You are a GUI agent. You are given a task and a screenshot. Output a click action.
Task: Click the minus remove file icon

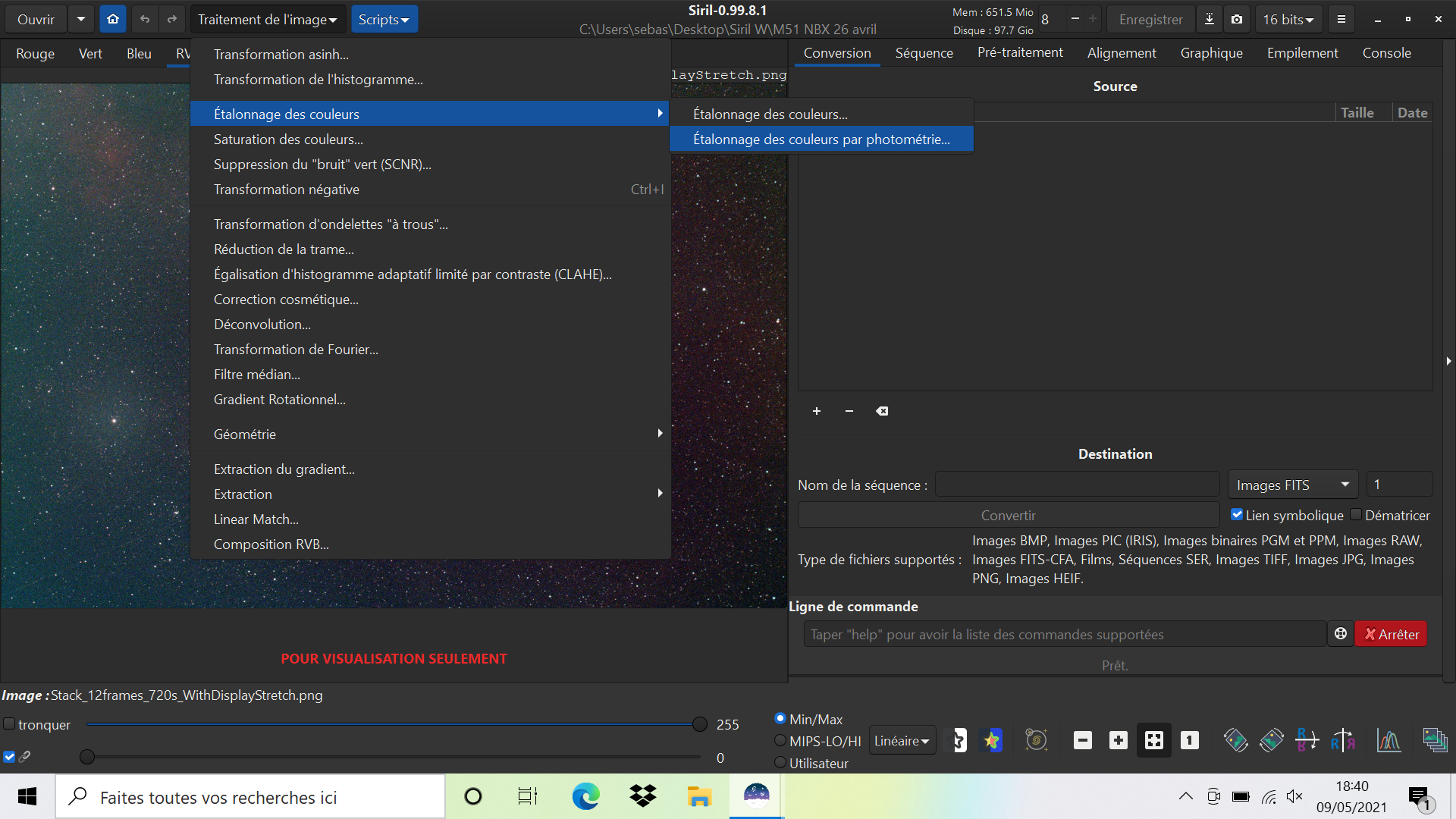[x=849, y=411]
